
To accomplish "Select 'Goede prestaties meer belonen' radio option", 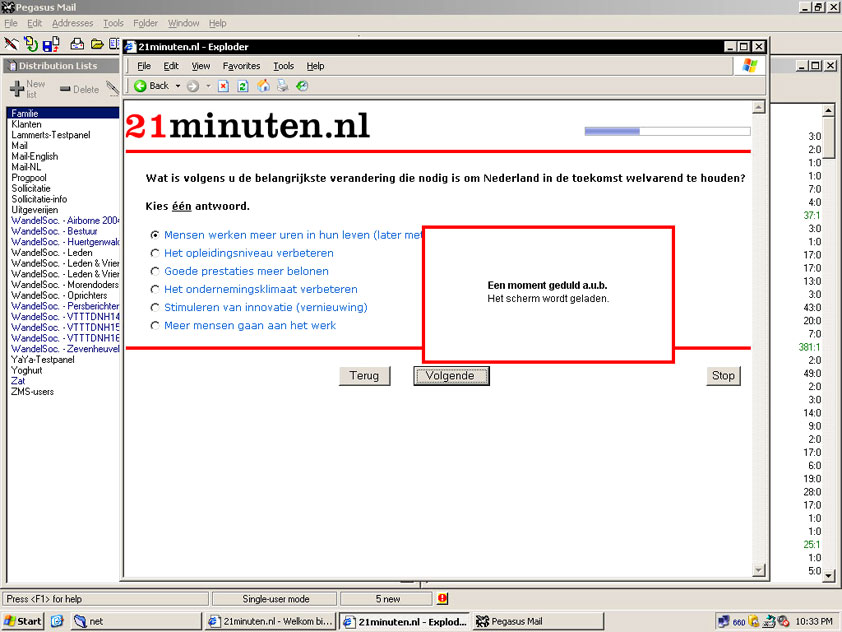I will coord(155,271).
